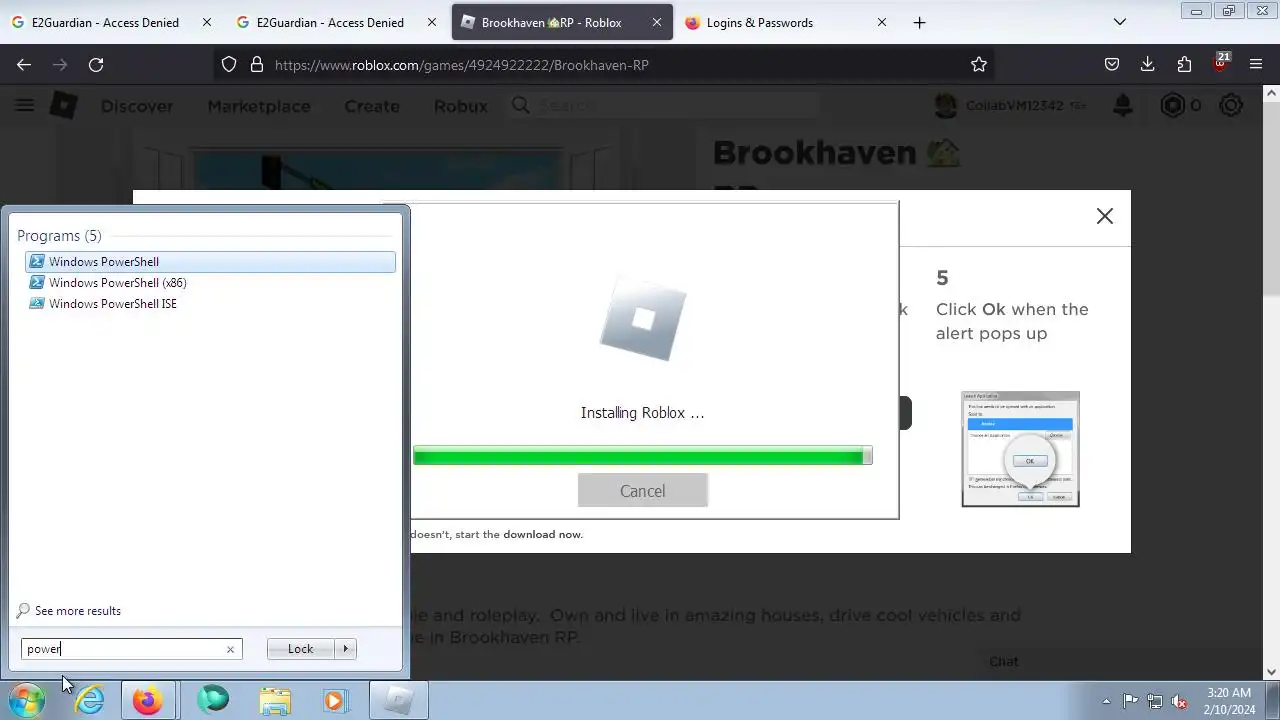This screenshot has width=1280, height=720.
Task: Bookmark this page with star icon
Action: click(x=978, y=64)
